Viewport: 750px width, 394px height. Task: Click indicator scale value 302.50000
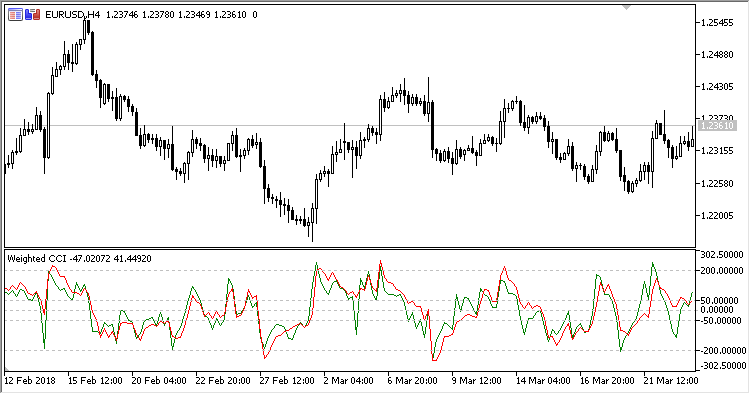[723, 255]
